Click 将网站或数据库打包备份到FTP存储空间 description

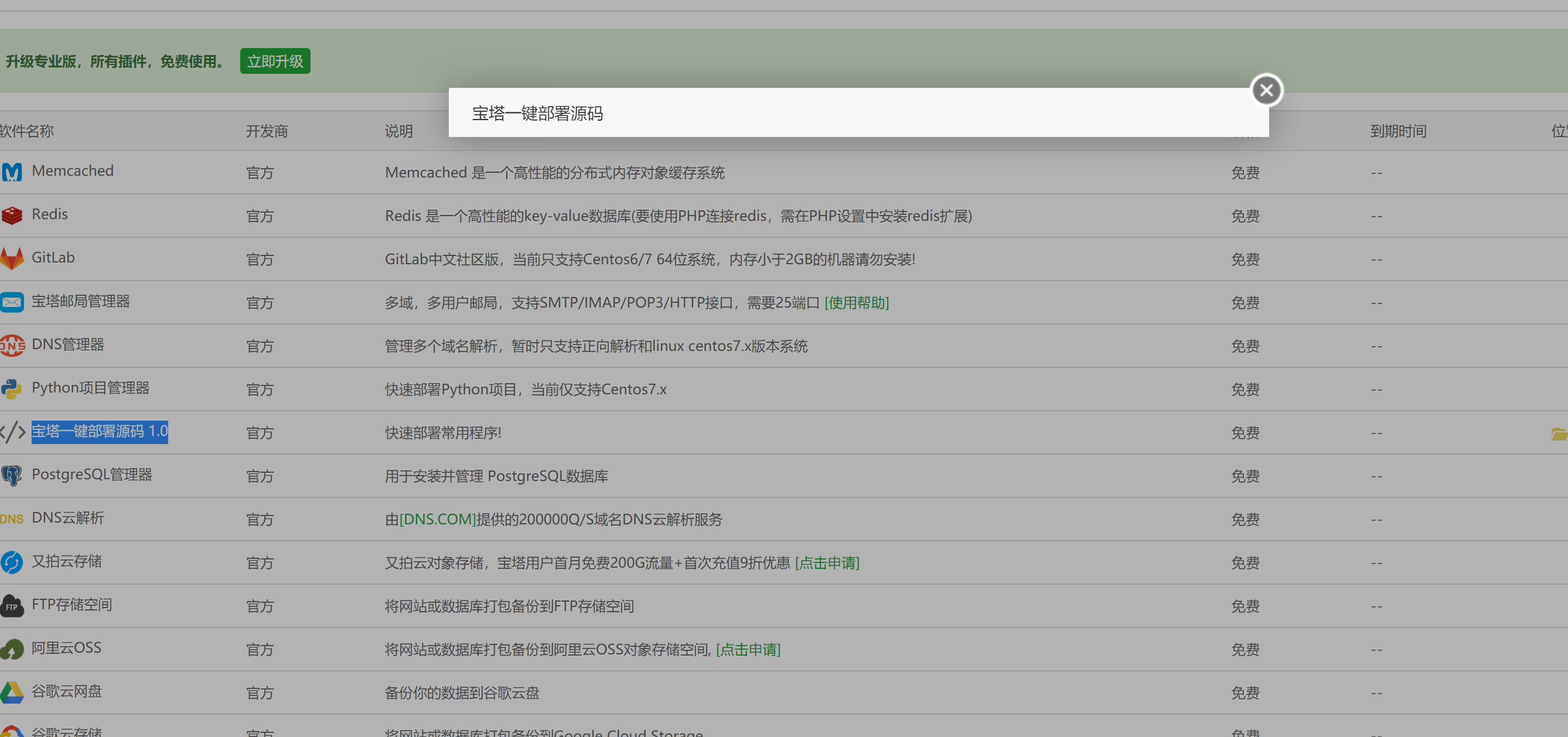coord(509,606)
